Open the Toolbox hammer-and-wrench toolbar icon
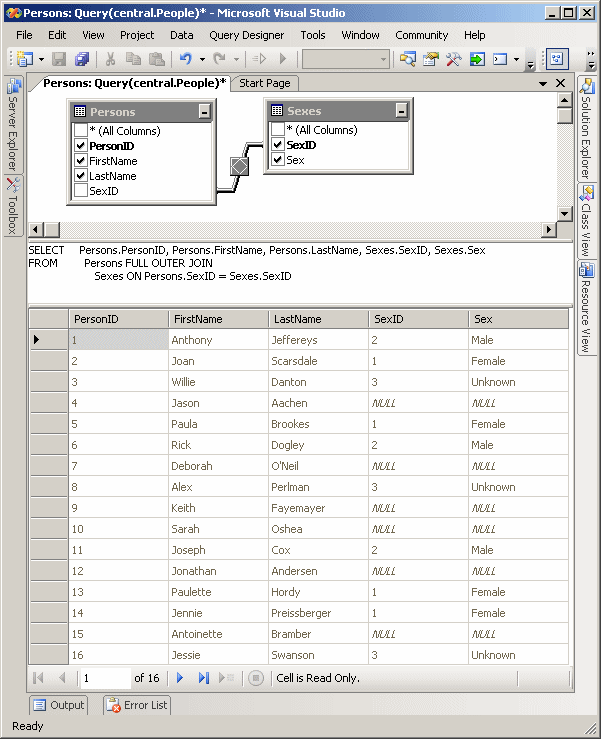Viewport: 601px width, 739px height. point(453,59)
